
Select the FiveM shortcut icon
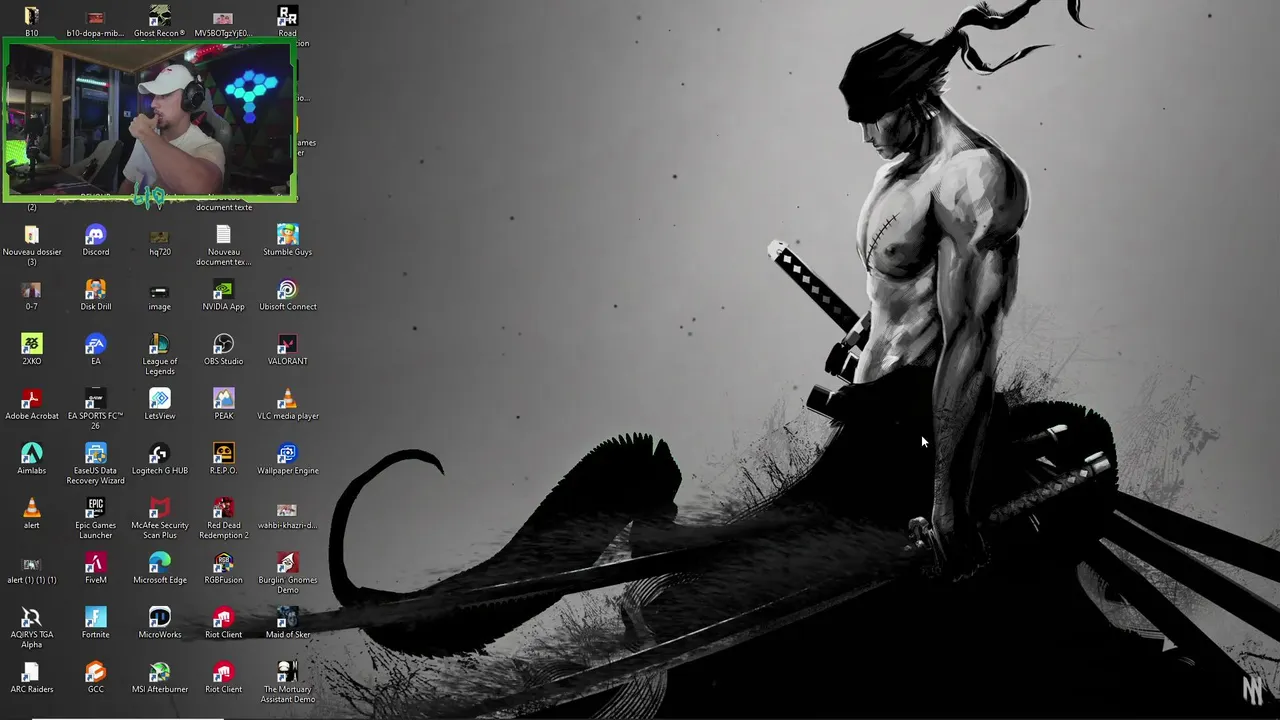(96, 563)
